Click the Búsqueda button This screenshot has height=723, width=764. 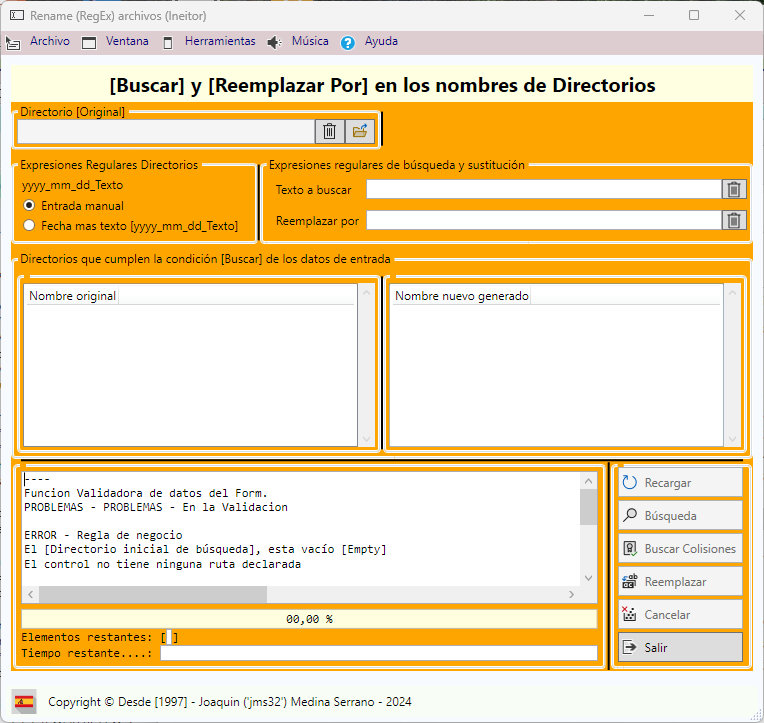[680, 515]
